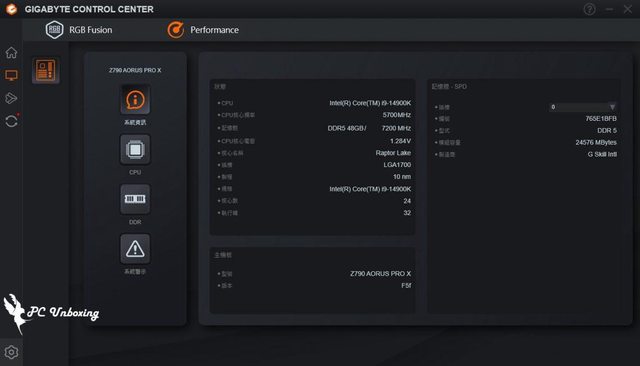The image size is (640, 366).
Task: Click the DDR 5 memory type value
Action: [x=607, y=131]
